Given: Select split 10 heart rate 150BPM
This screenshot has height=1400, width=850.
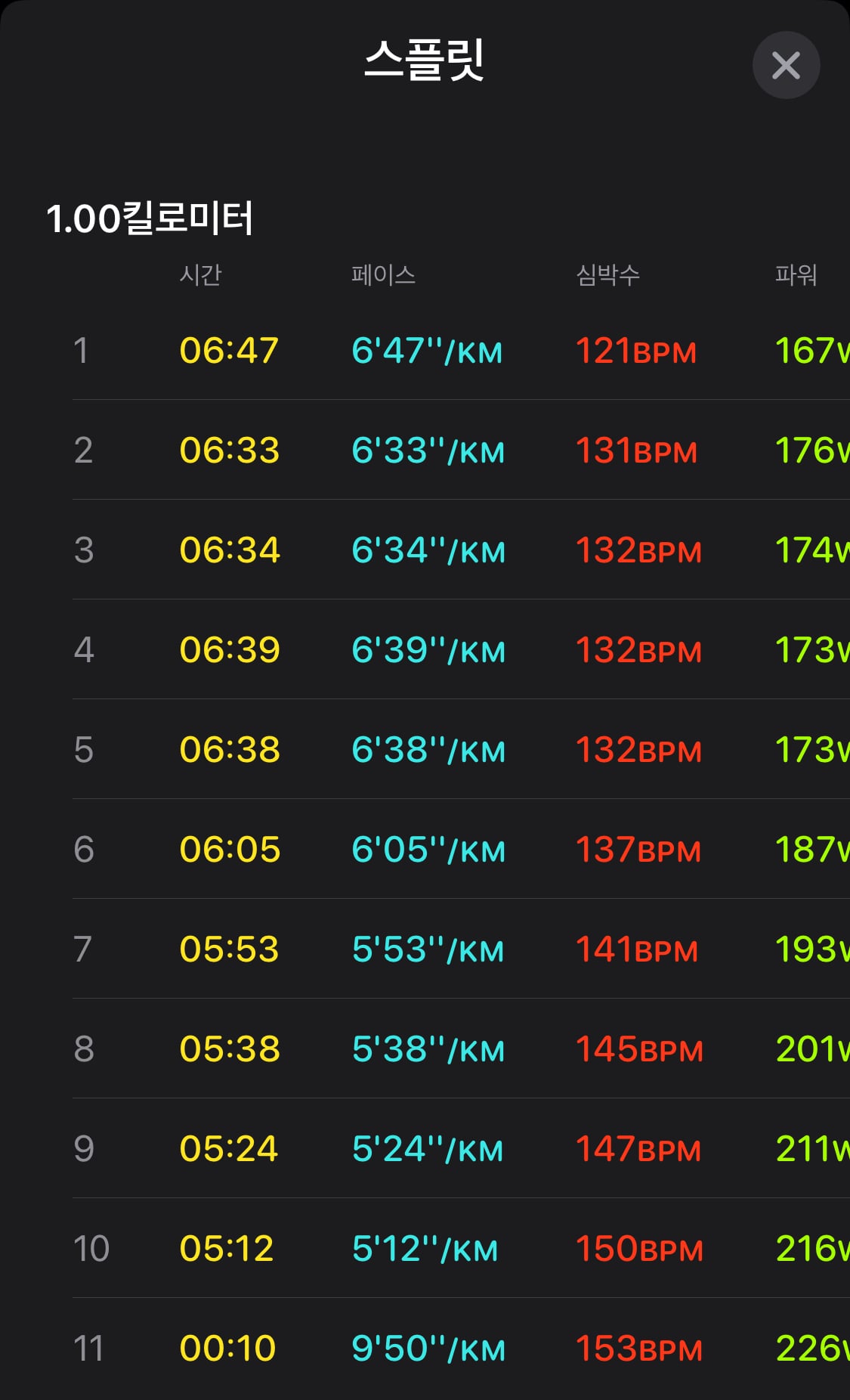Looking at the screenshot, I should point(639,1249).
